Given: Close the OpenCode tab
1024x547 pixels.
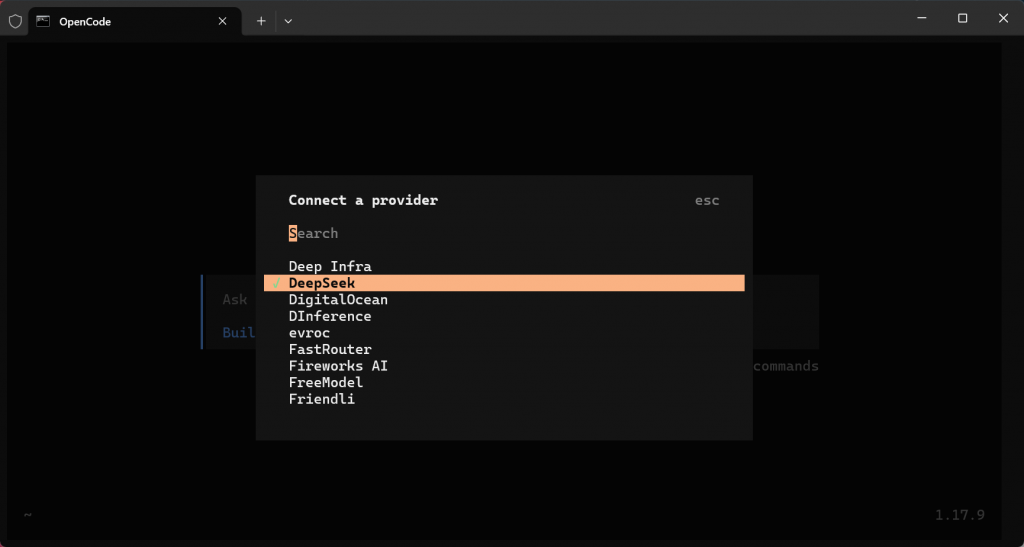Looking at the screenshot, I should coord(222,21).
